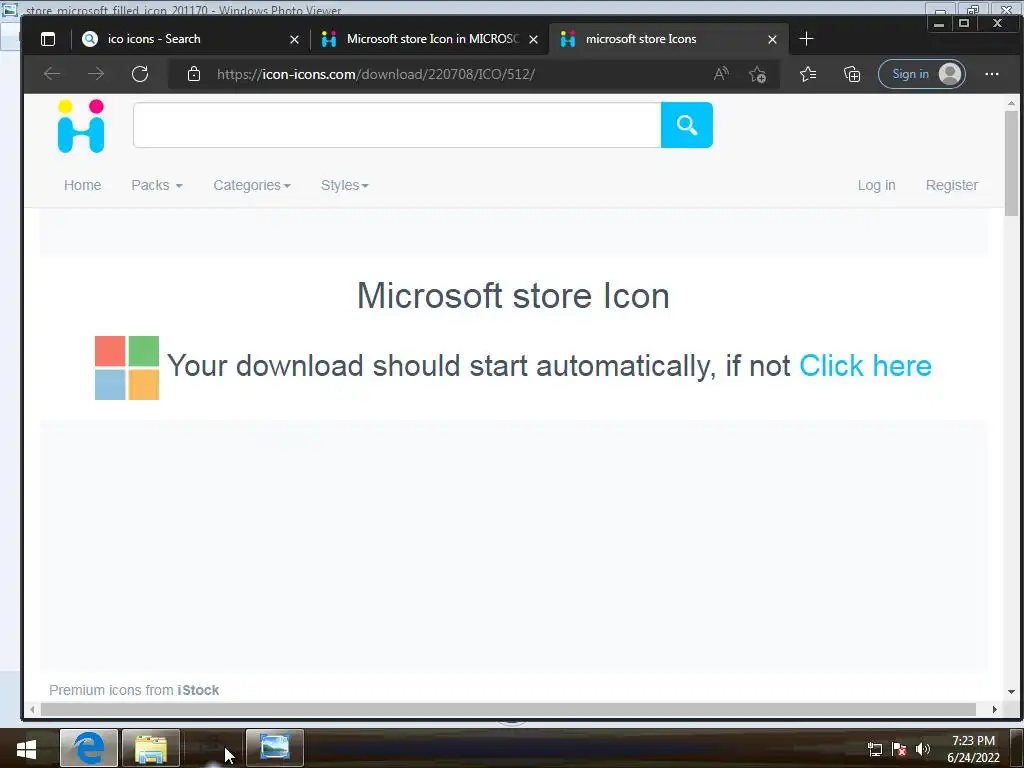This screenshot has width=1024, height=768.
Task: Open the Favorites list icon
Action: click(808, 74)
